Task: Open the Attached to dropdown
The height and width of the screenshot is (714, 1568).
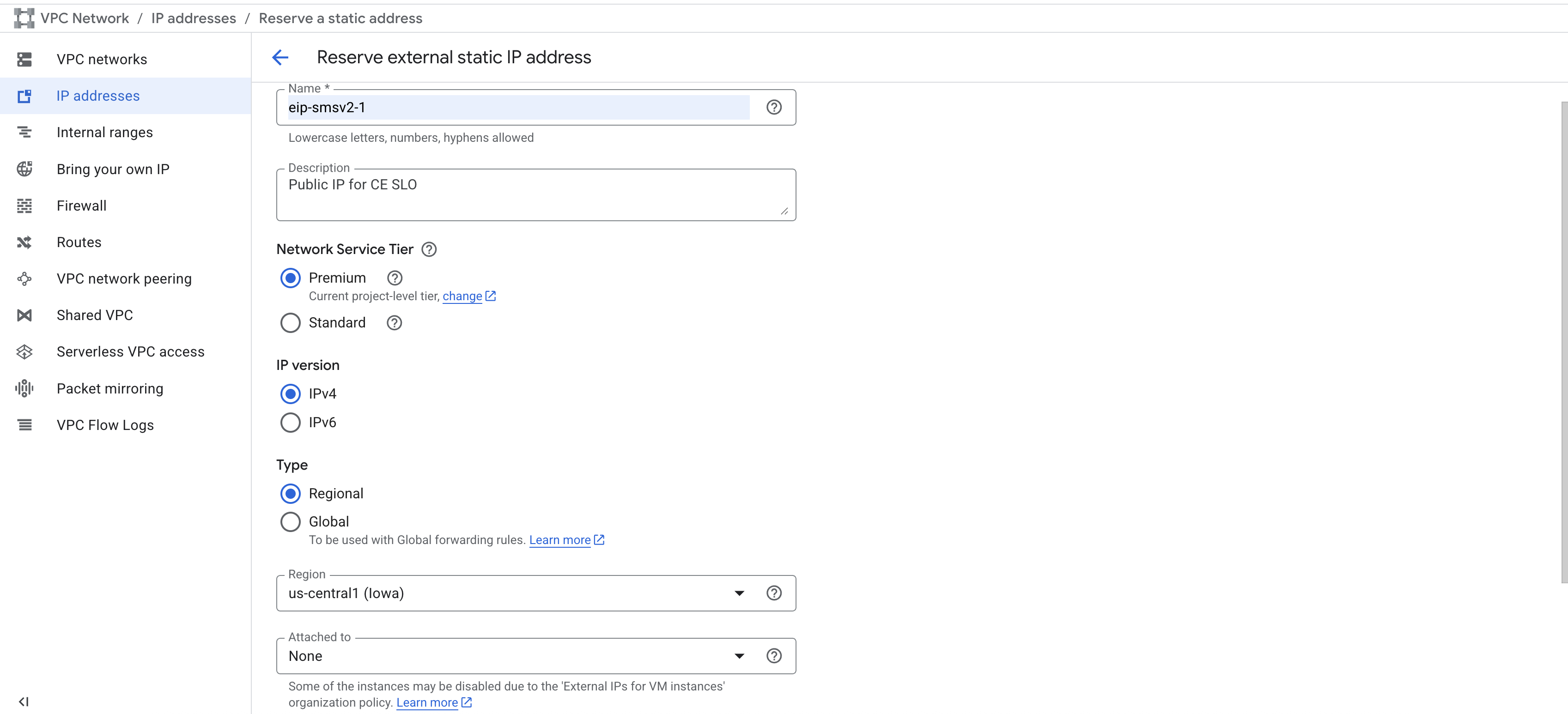Action: (x=739, y=655)
